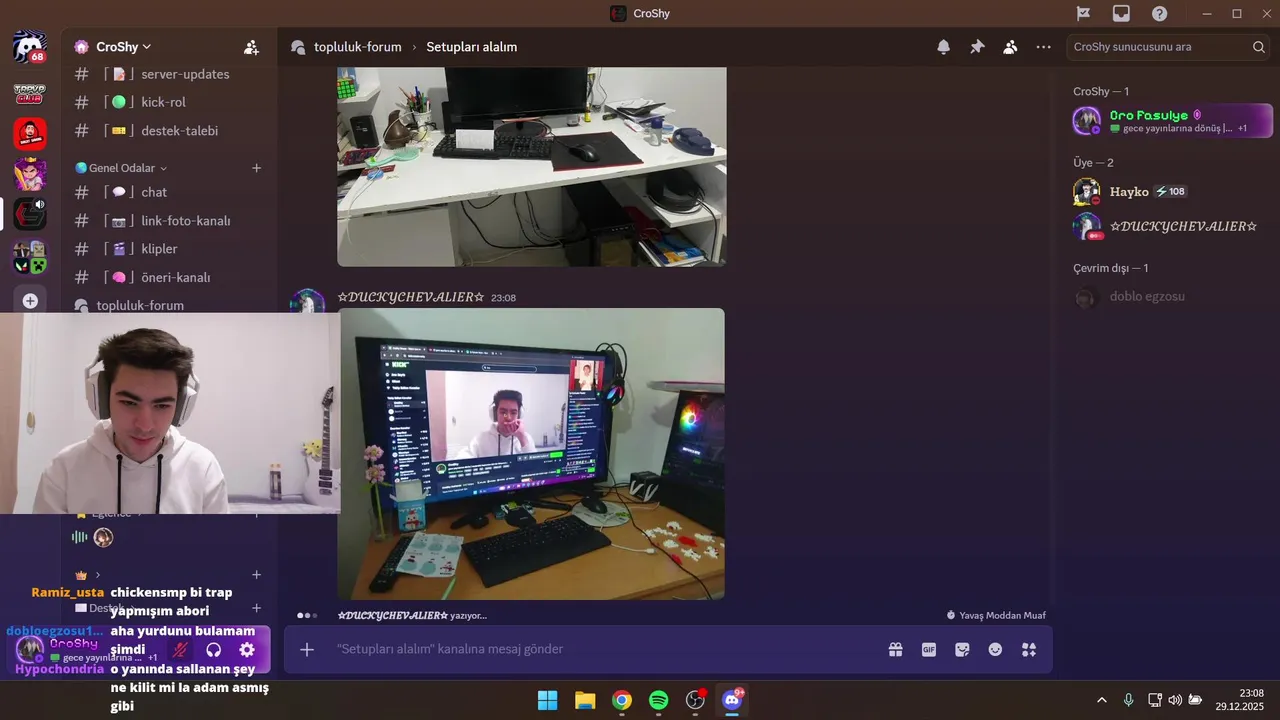Open Oro Fasulye member profile

point(1170,121)
